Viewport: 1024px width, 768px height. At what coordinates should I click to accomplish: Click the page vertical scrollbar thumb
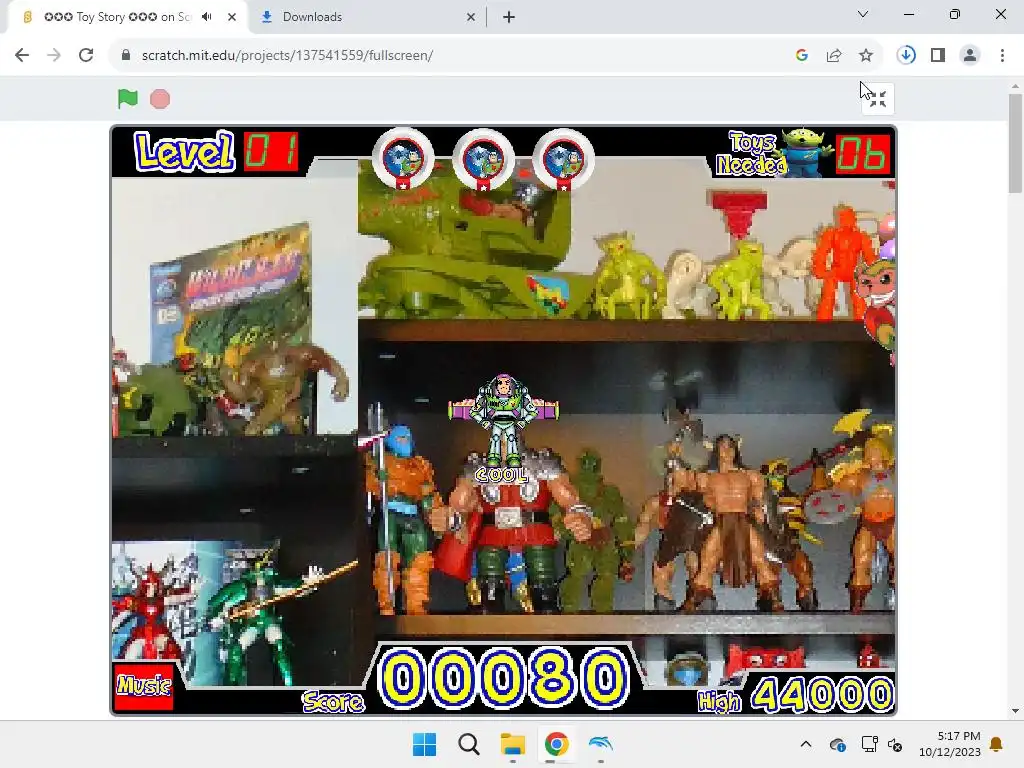tap(1015, 143)
